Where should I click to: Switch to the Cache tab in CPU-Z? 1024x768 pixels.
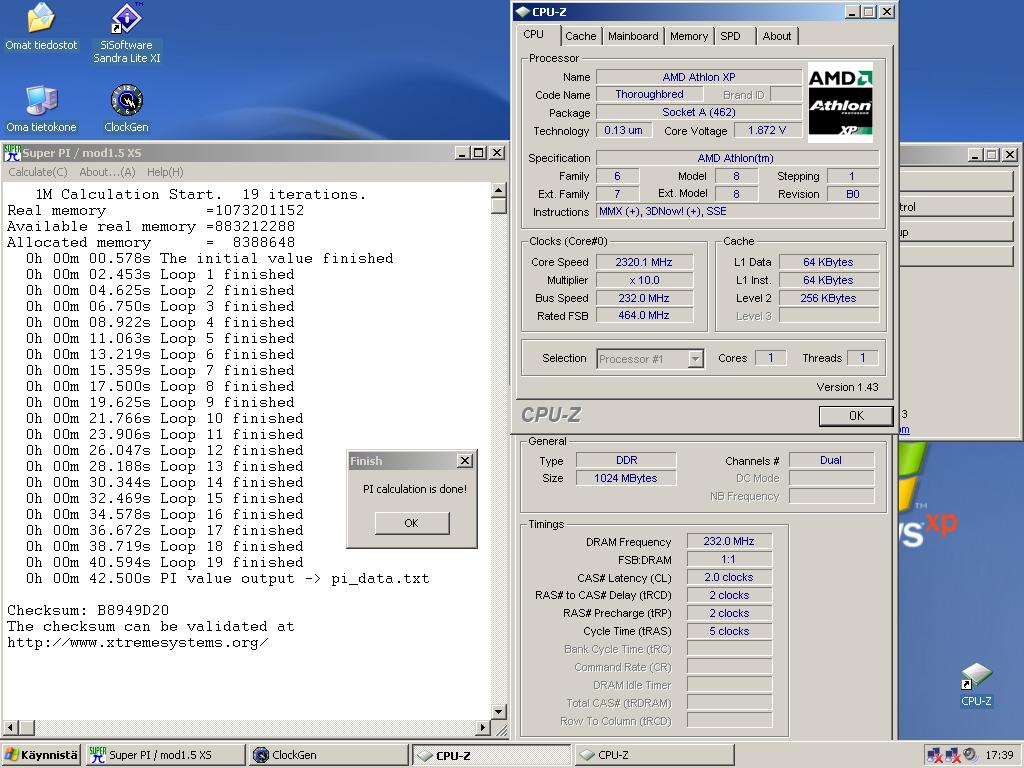click(x=581, y=36)
